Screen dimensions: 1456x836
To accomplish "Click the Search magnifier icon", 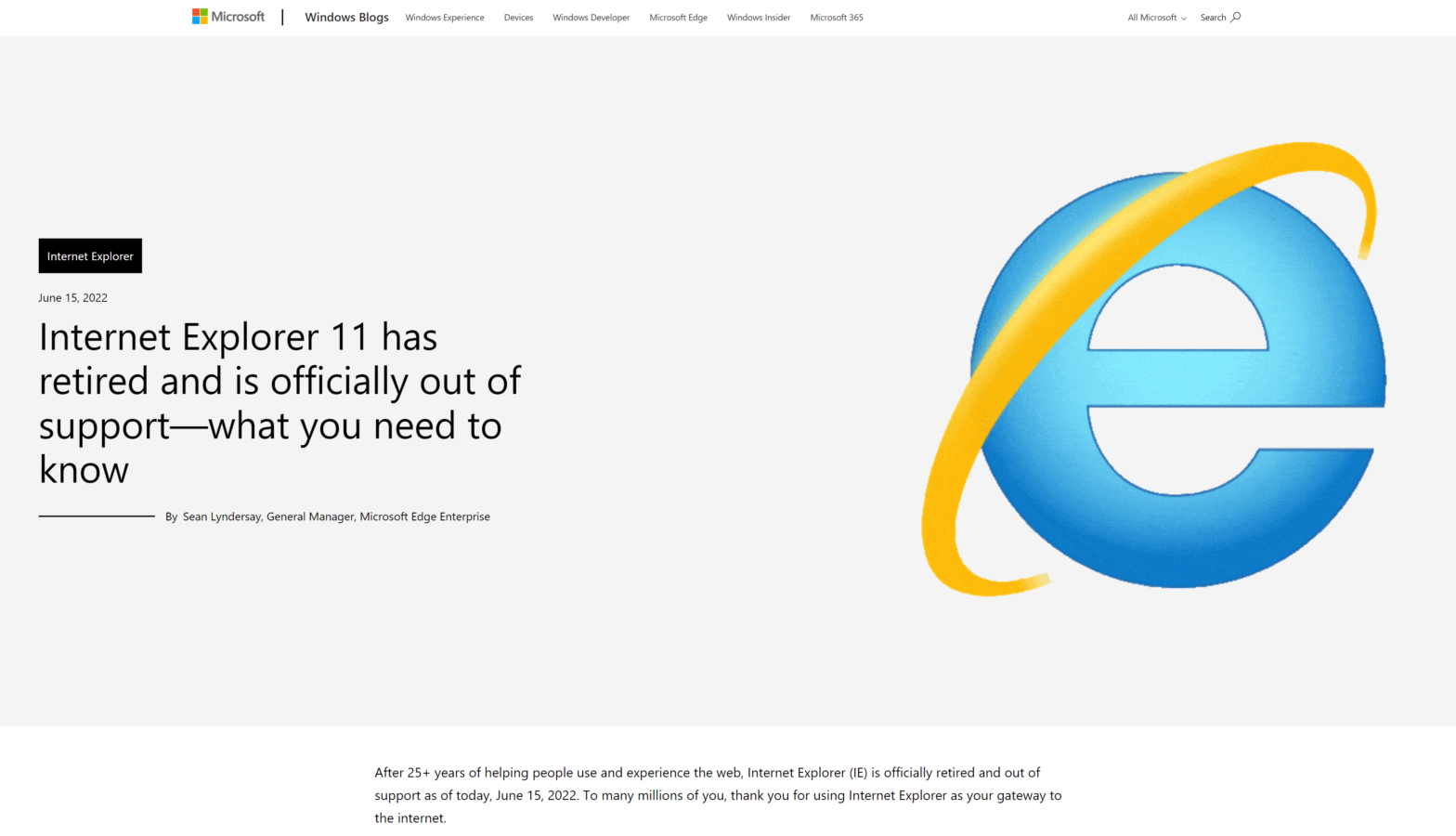I will [x=1236, y=17].
